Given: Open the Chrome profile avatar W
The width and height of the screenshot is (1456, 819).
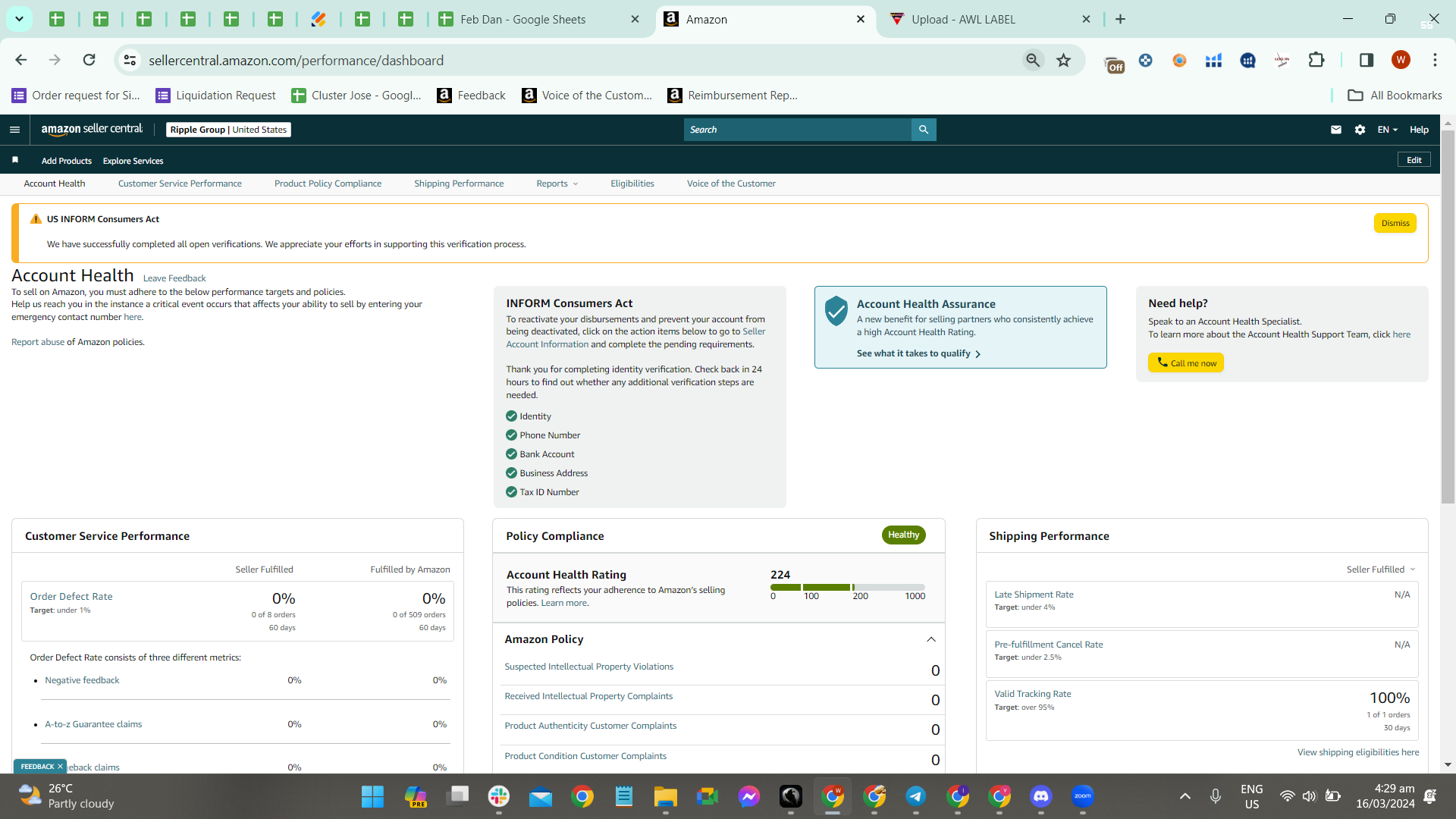Looking at the screenshot, I should [1401, 60].
